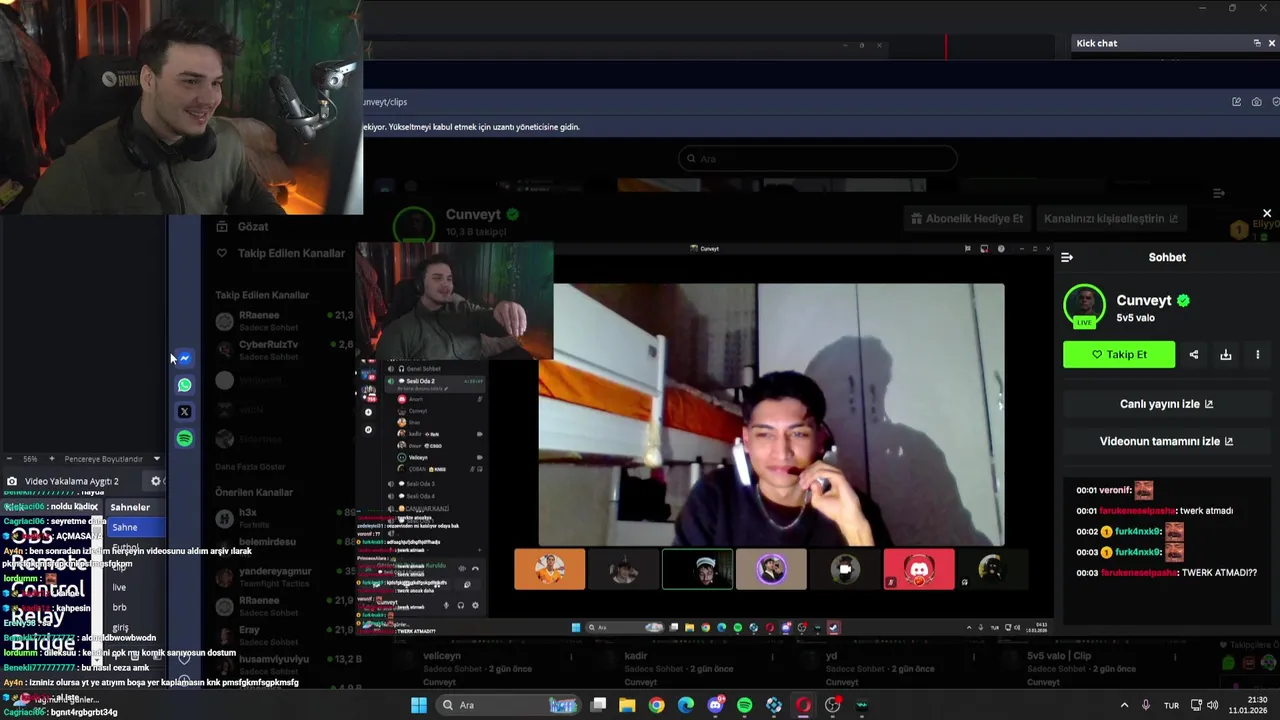Launch Microsoft Edge from the taskbar

(686, 705)
